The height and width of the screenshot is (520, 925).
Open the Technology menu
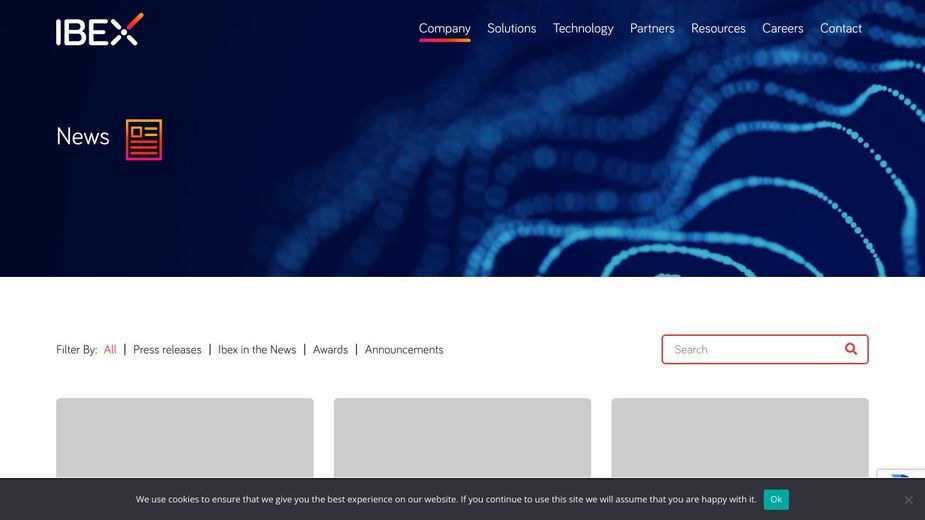pos(583,28)
